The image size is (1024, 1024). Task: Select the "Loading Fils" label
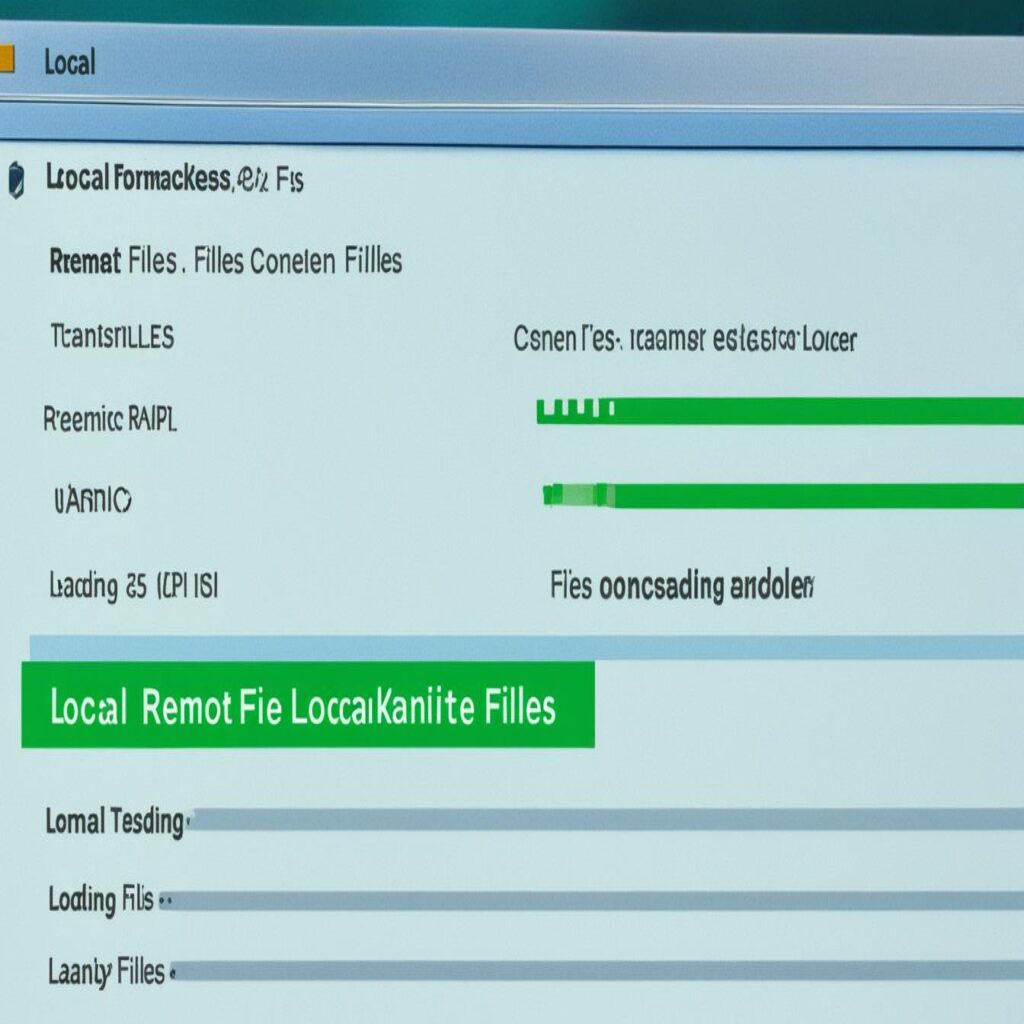click(101, 900)
